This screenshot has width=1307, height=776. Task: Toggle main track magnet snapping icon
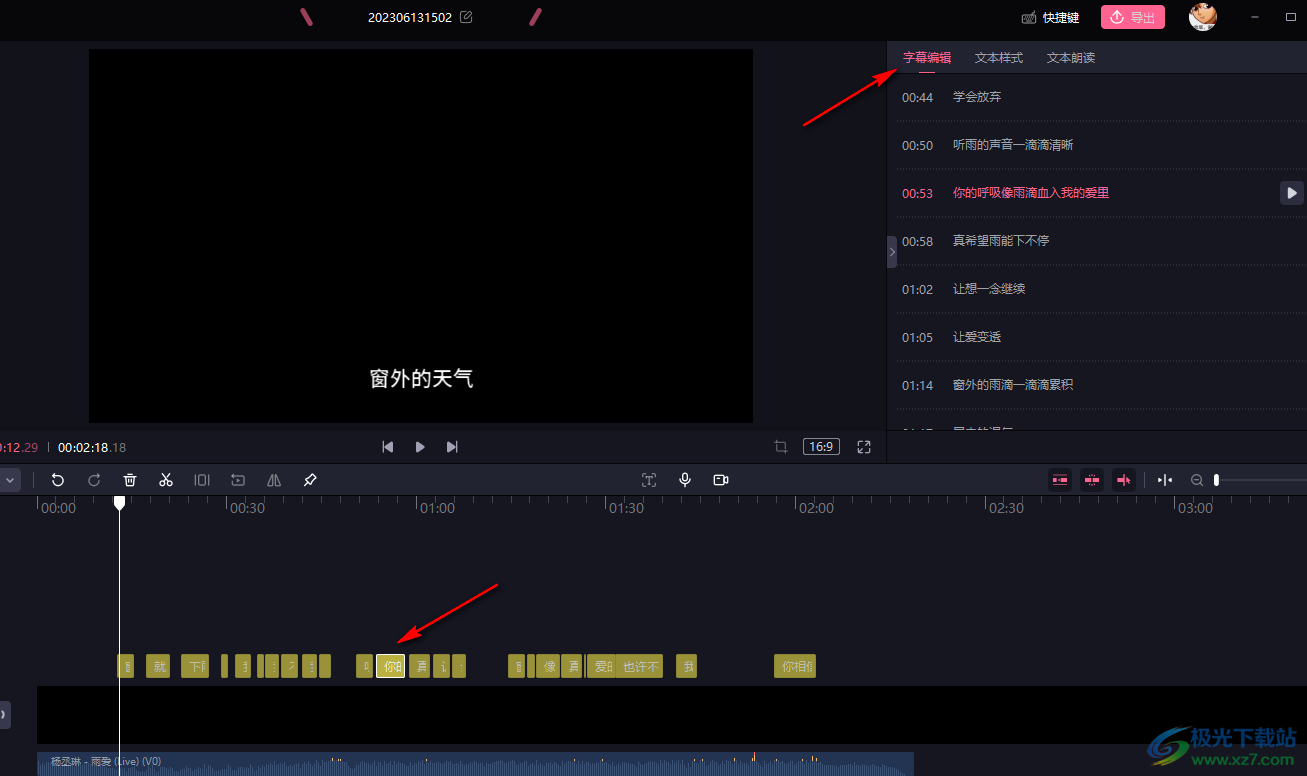coord(1060,480)
